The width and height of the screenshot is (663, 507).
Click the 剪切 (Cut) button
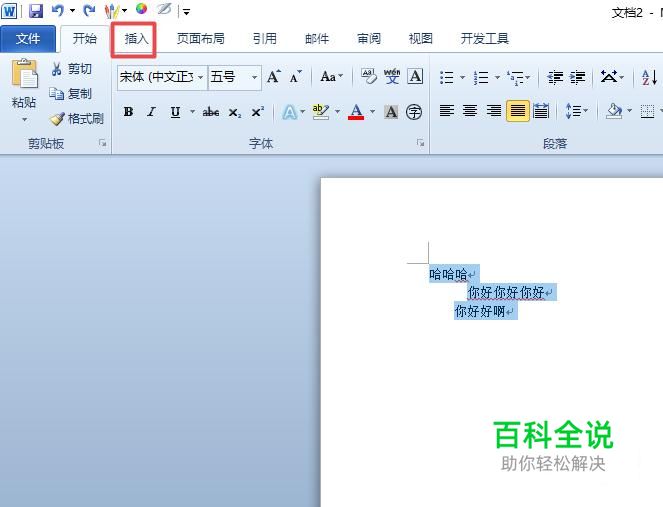tap(72, 69)
